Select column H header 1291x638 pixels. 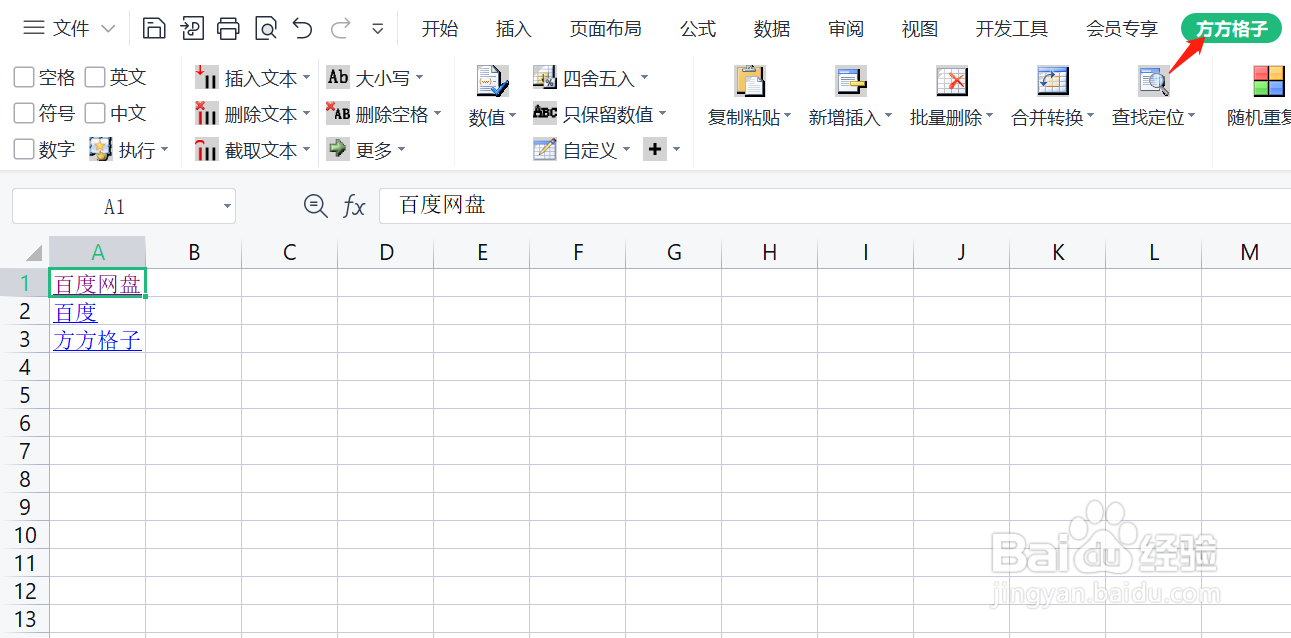point(769,253)
